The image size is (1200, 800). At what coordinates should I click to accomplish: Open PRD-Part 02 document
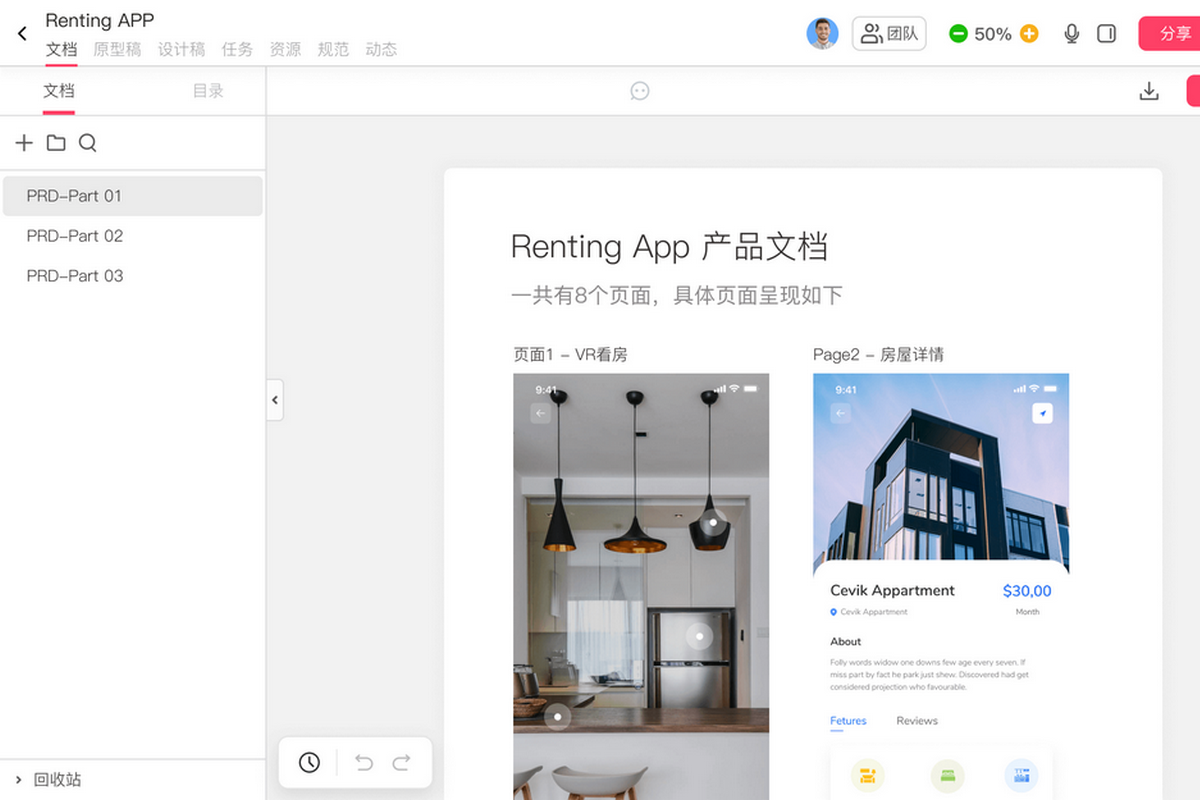click(75, 236)
